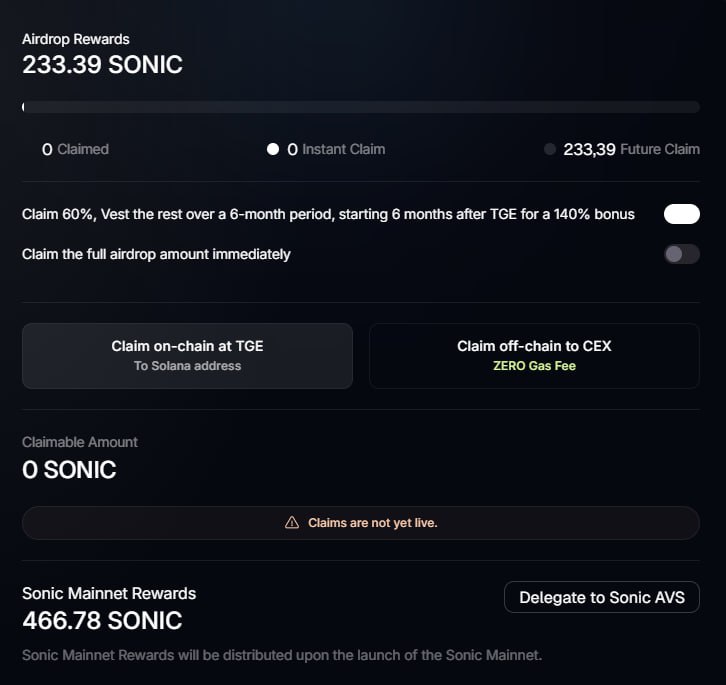This screenshot has height=685, width=726.
Task: Click the 233.39 SONIC airdrop amount
Action: pyautogui.click(x=102, y=64)
